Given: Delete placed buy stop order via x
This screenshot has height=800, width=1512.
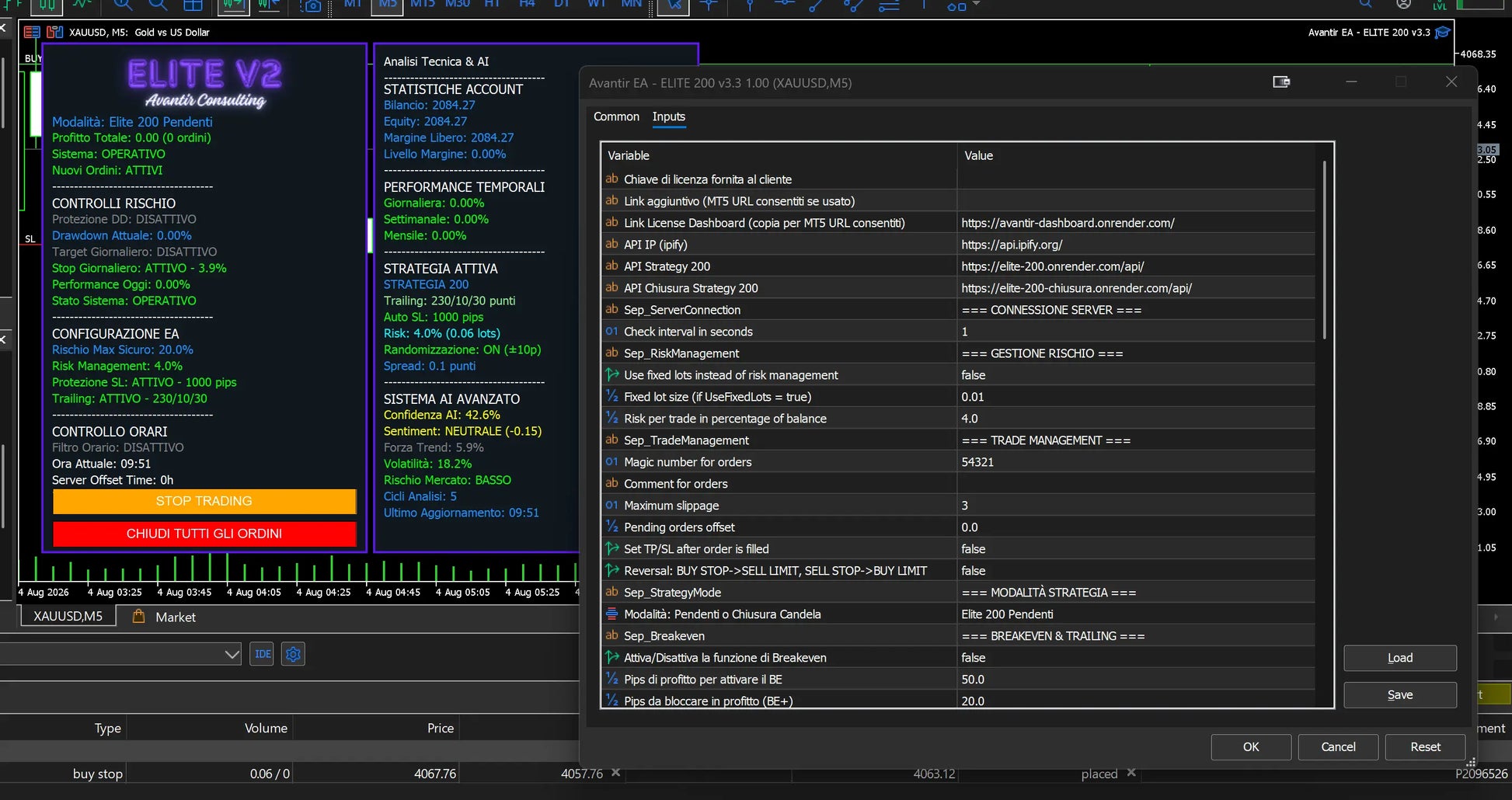Looking at the screenshot, I should click(x=1131, y=772).
